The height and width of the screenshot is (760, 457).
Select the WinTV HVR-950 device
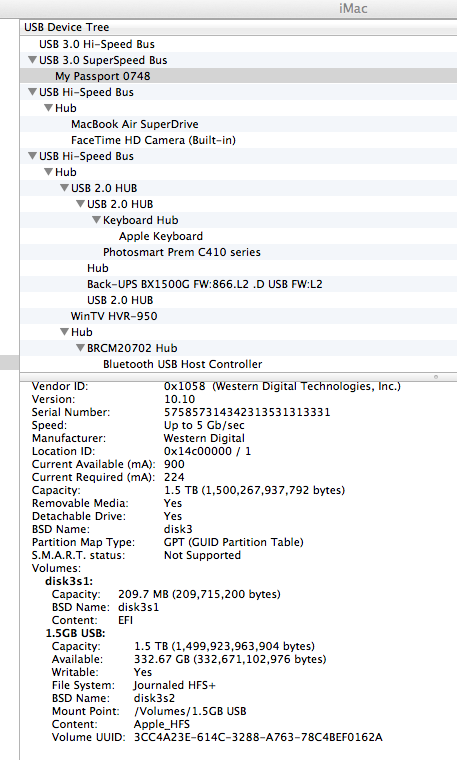[x=238, y=316]
